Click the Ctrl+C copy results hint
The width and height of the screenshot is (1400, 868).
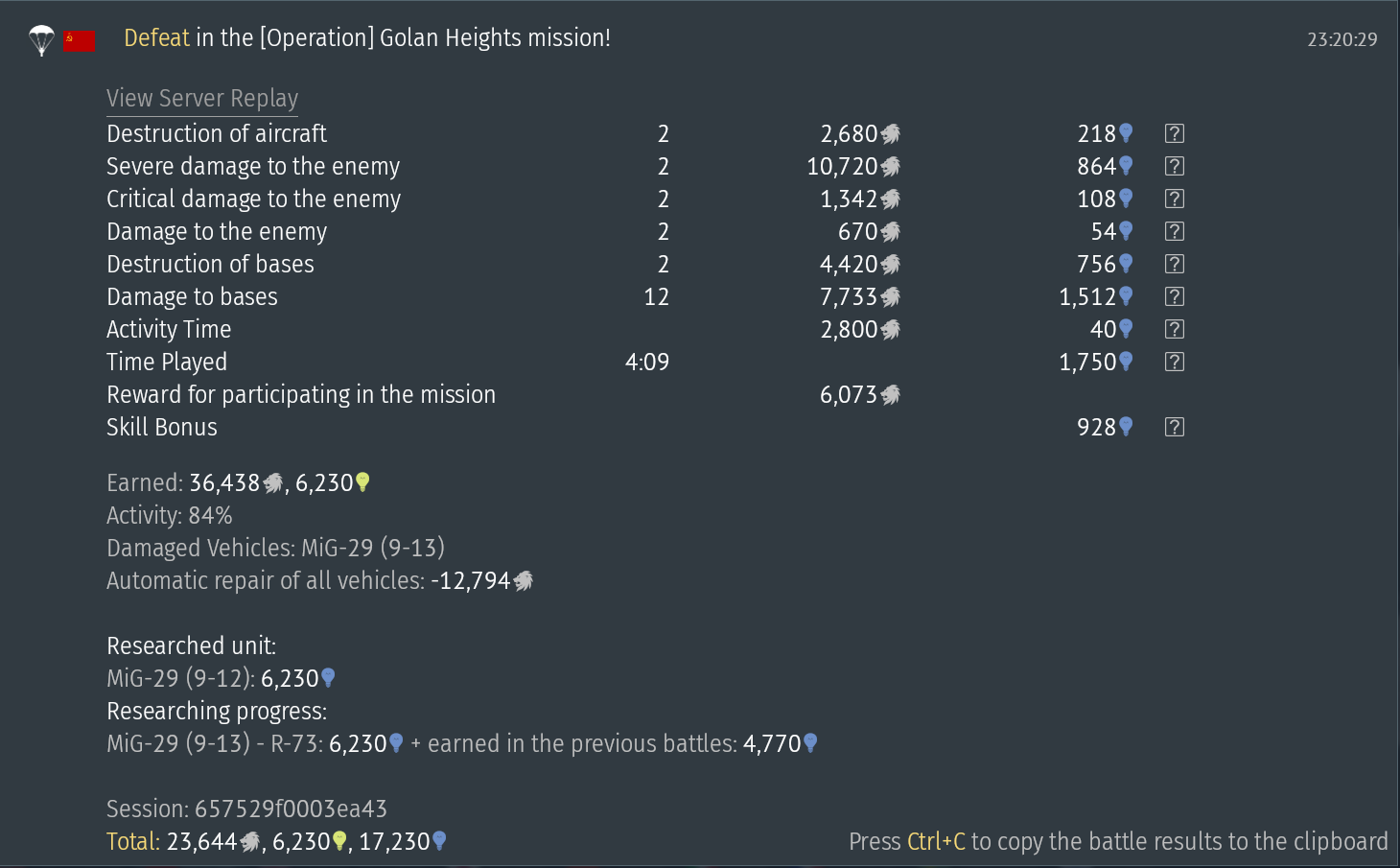tap(1118, 842)
